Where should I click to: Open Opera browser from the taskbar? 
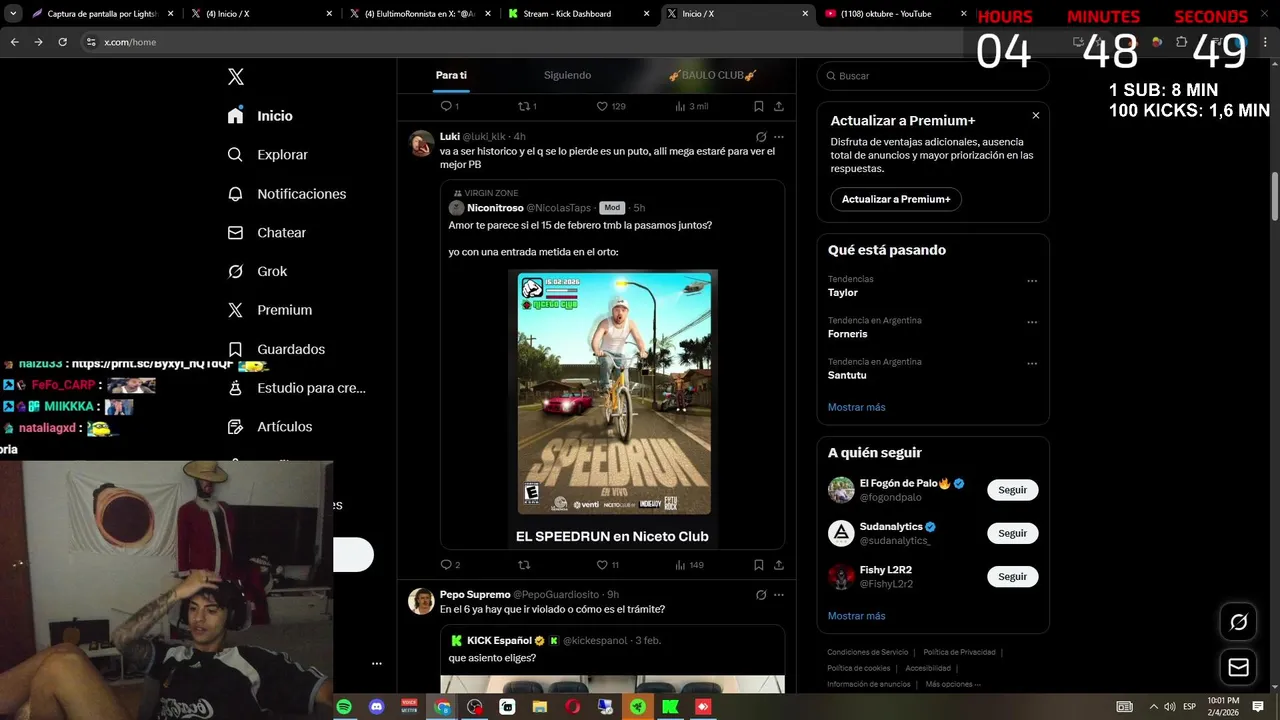click(x=572, y=707)
